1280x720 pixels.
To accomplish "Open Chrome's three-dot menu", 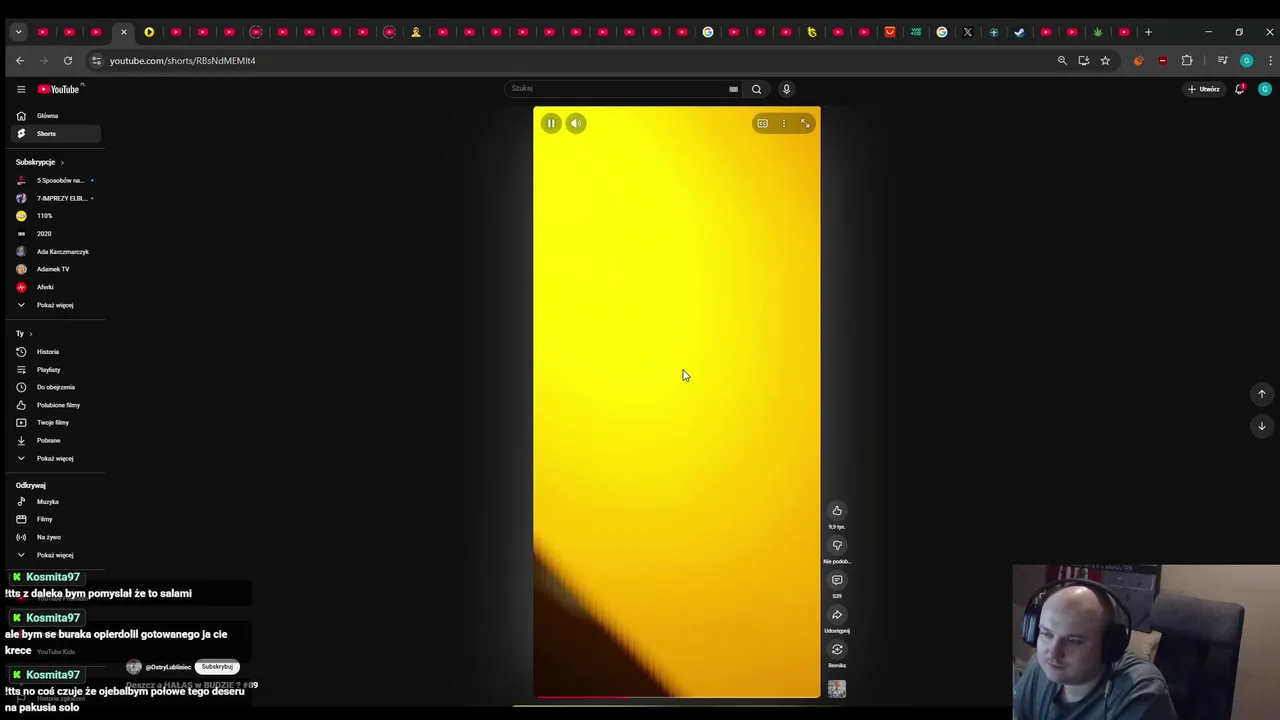I will click(x=1270, y=61).
